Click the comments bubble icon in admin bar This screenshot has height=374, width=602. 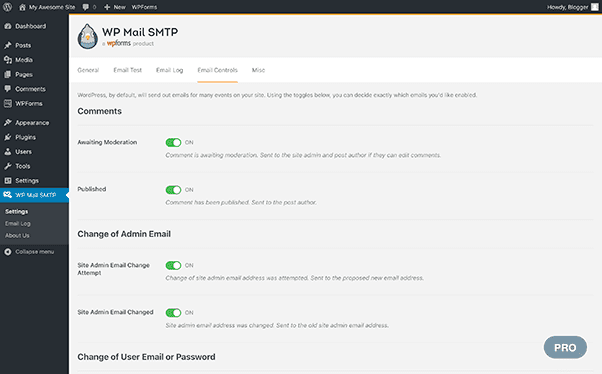point(86,7)
